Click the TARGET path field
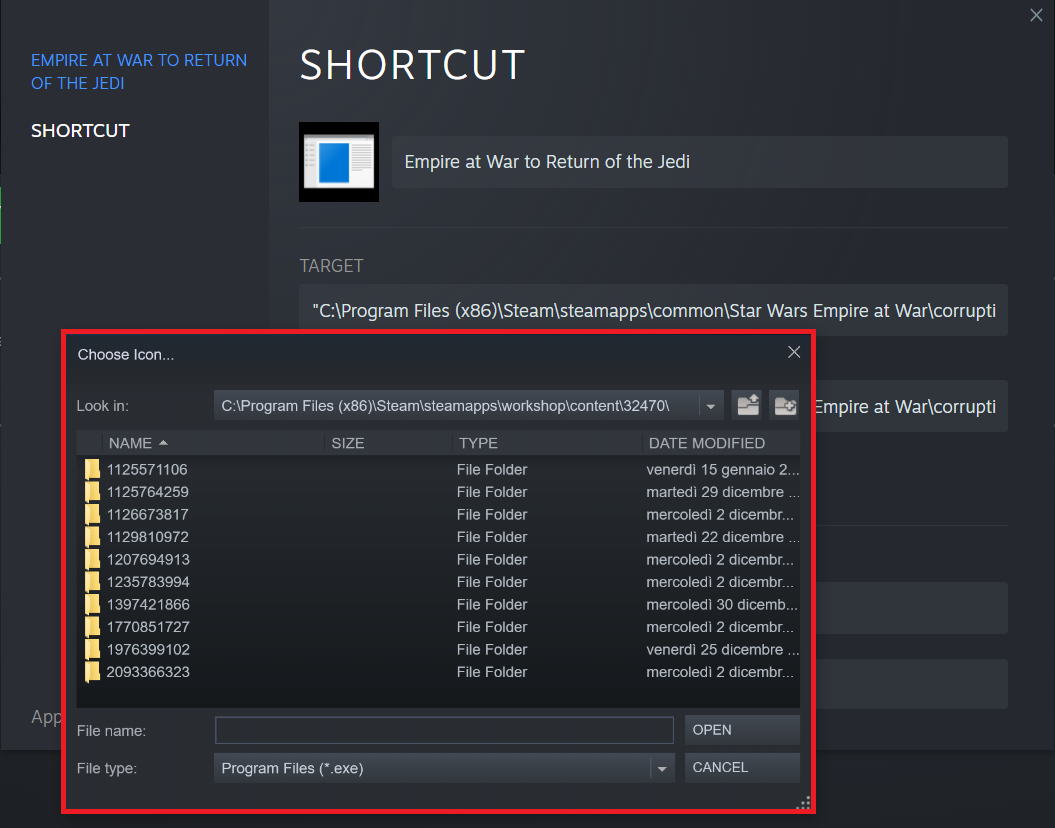1055x828 pixels. point(653,310)
